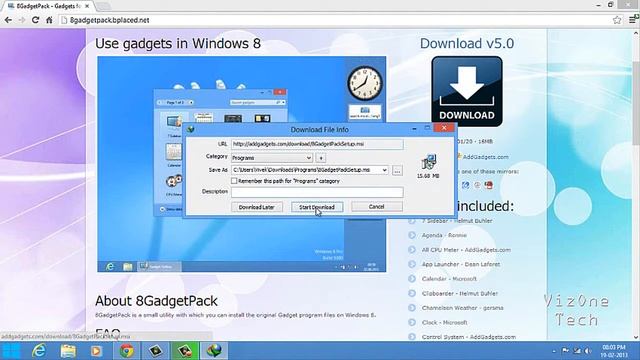The height and width of the screenshot is (360, 640).
Task: Click the blue mirror icon on the page
Action: (465, 185)
